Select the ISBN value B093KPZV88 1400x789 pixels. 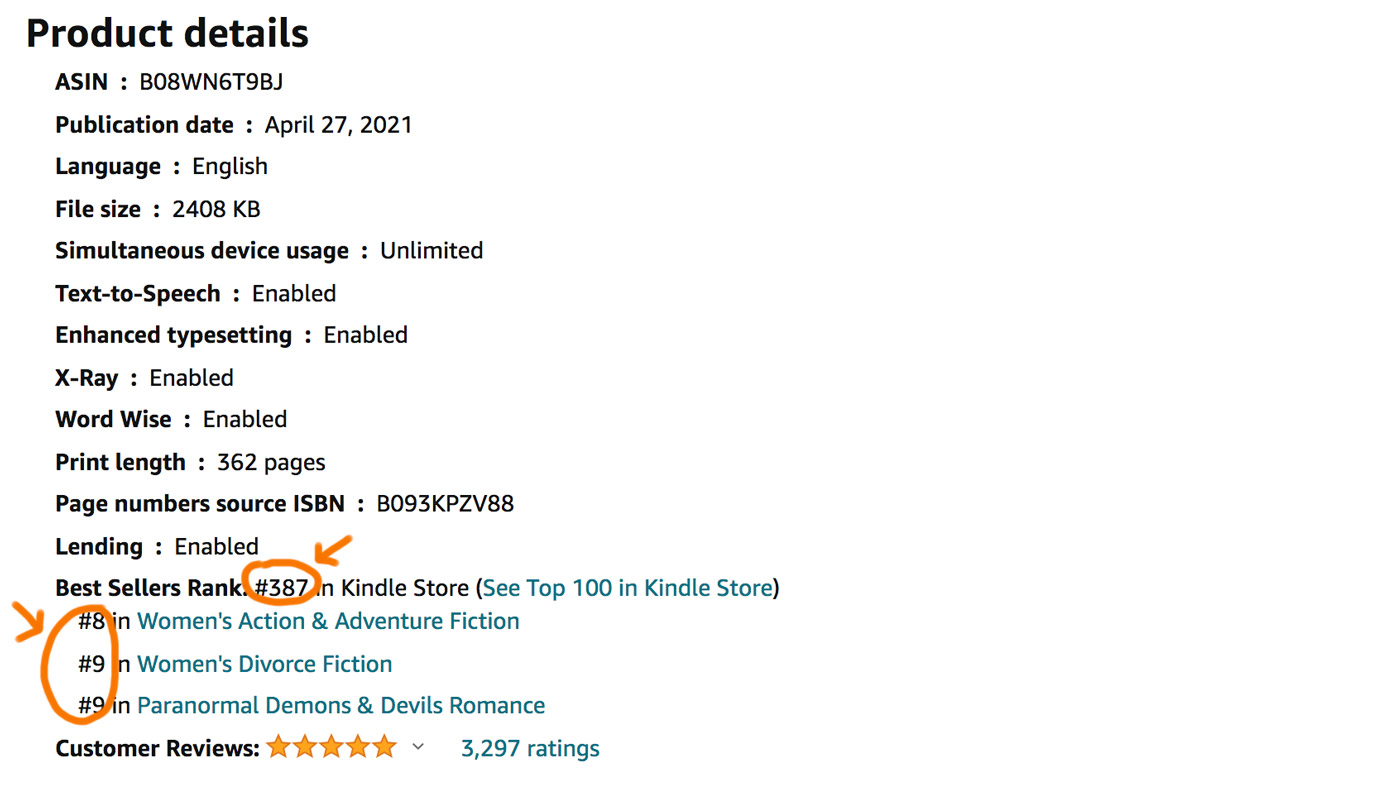(x=445, y=503)
